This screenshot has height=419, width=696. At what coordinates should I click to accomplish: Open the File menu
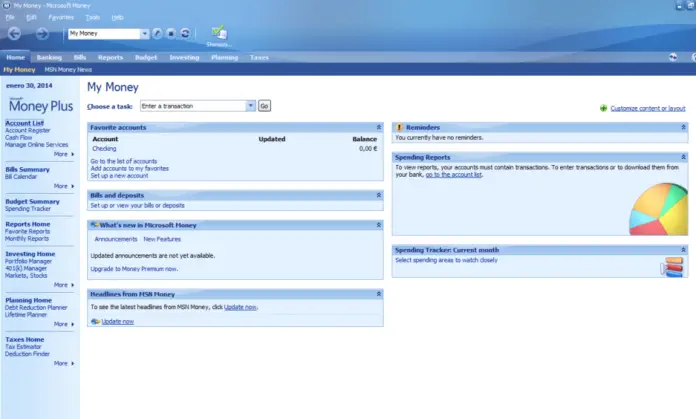10,17
